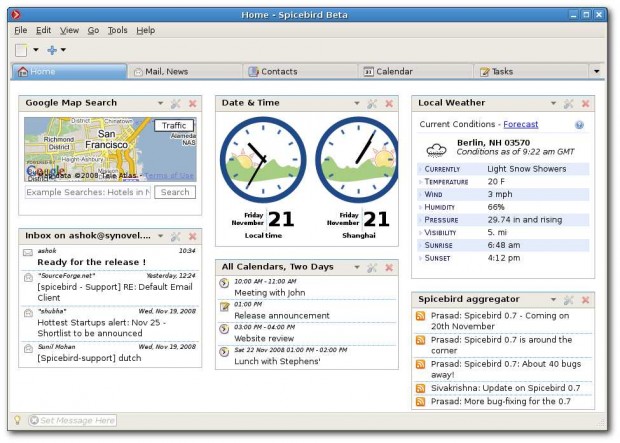Expand Date & Time applet menu arrow
Image resolution: width=620 pixels, height=443 pixels.
357,103
